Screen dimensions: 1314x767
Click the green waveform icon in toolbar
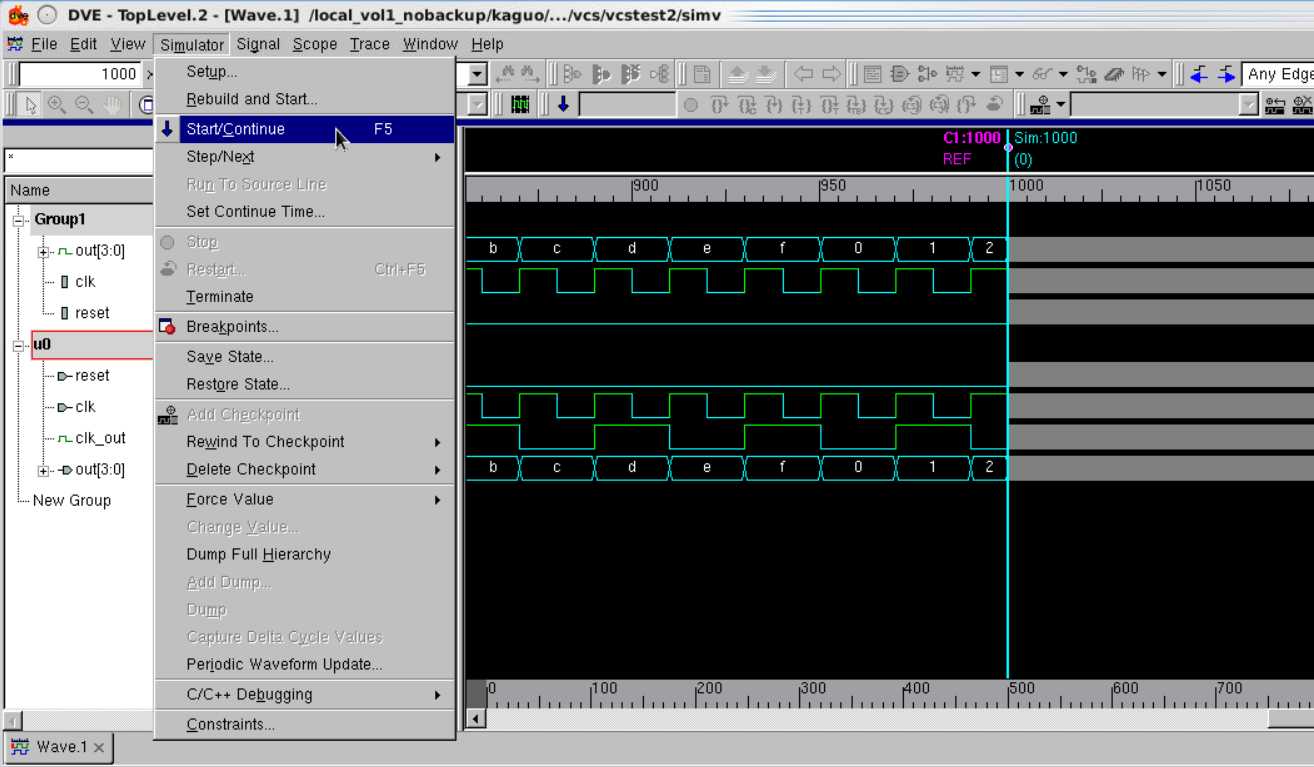click(520, 104)
